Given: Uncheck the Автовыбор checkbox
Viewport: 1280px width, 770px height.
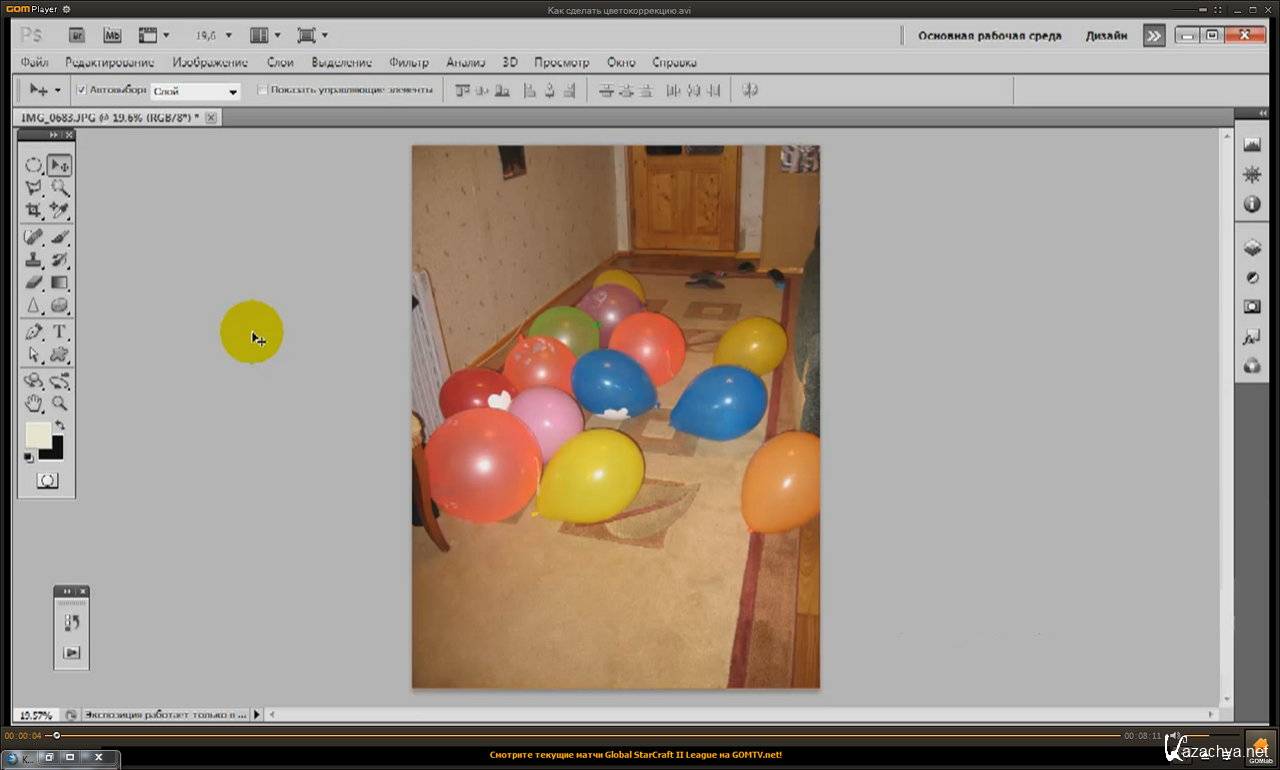Looking at the screenshot, I should 82,90.
